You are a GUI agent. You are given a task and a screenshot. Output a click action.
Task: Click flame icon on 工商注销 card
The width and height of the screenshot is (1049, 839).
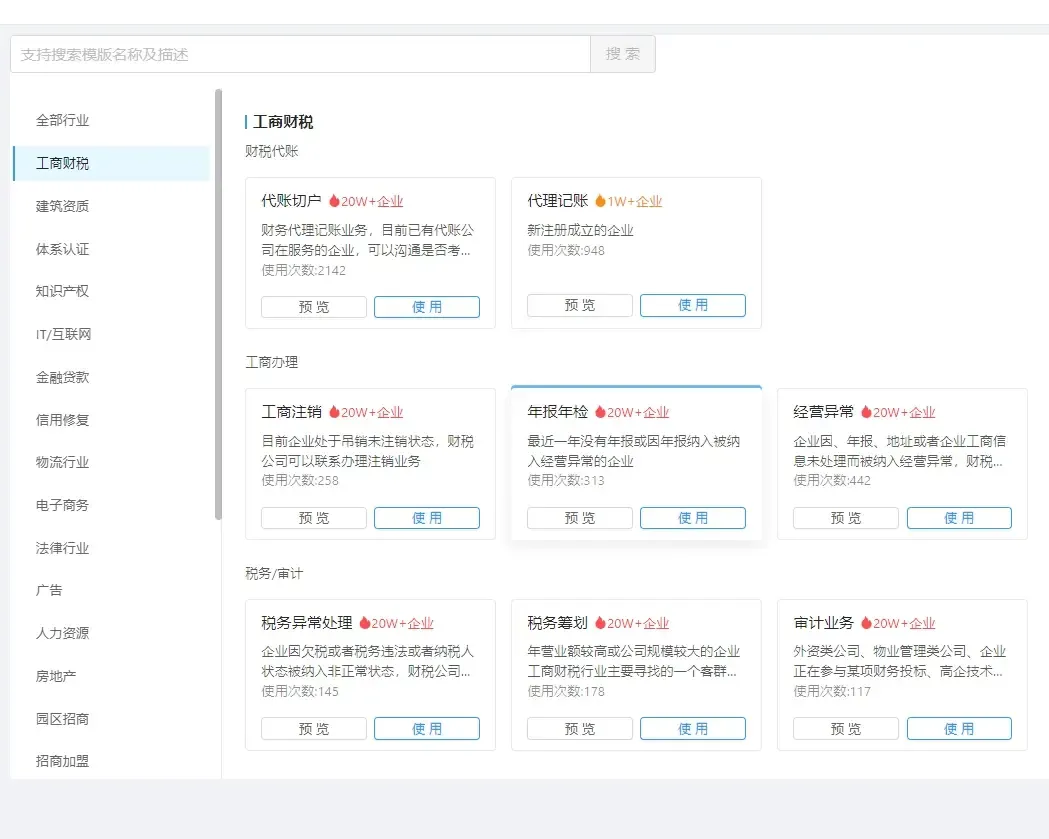tap(334, 411)
